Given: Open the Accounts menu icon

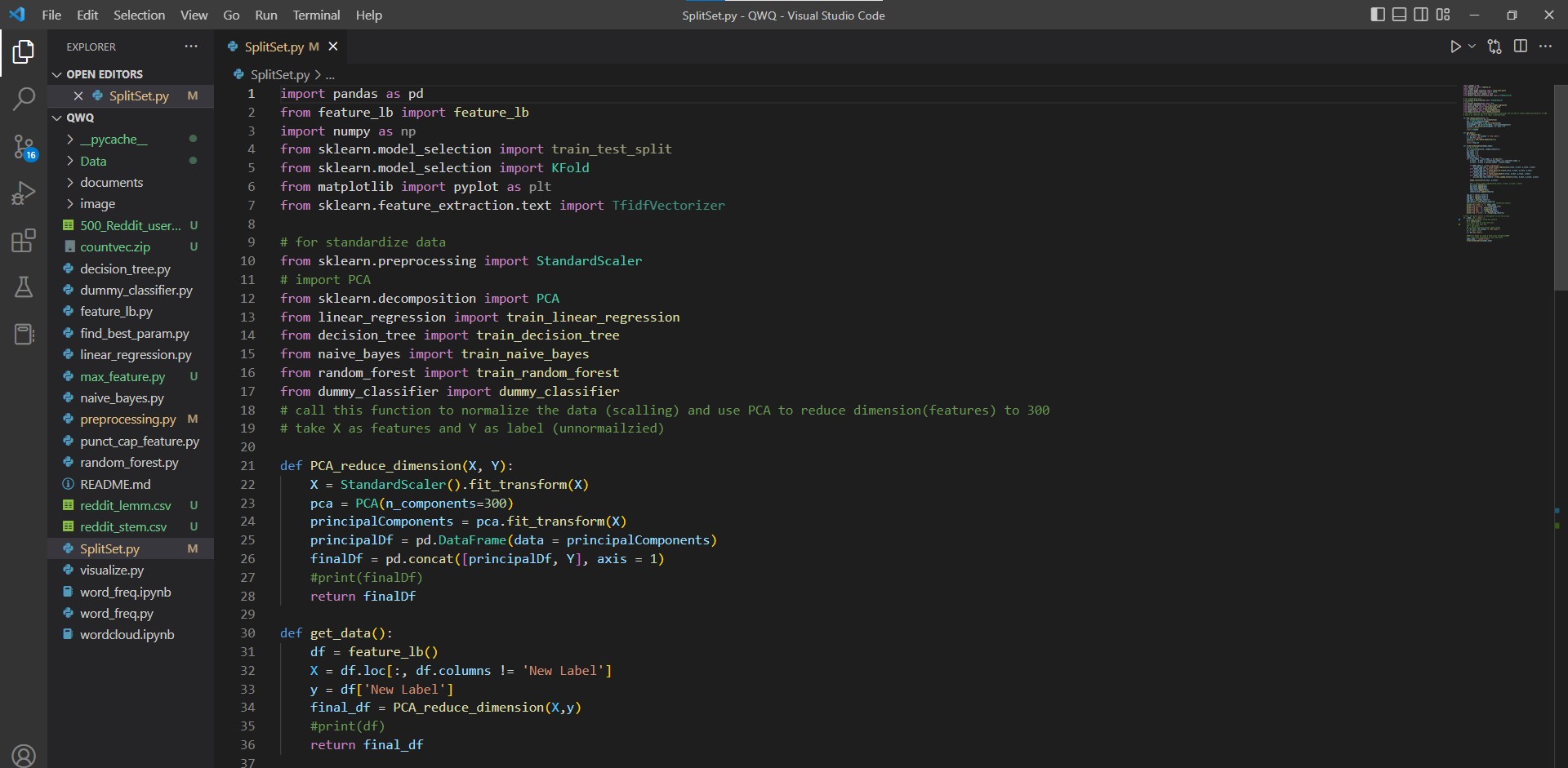Looking at the screenshot, I should [x=24, y=756].
